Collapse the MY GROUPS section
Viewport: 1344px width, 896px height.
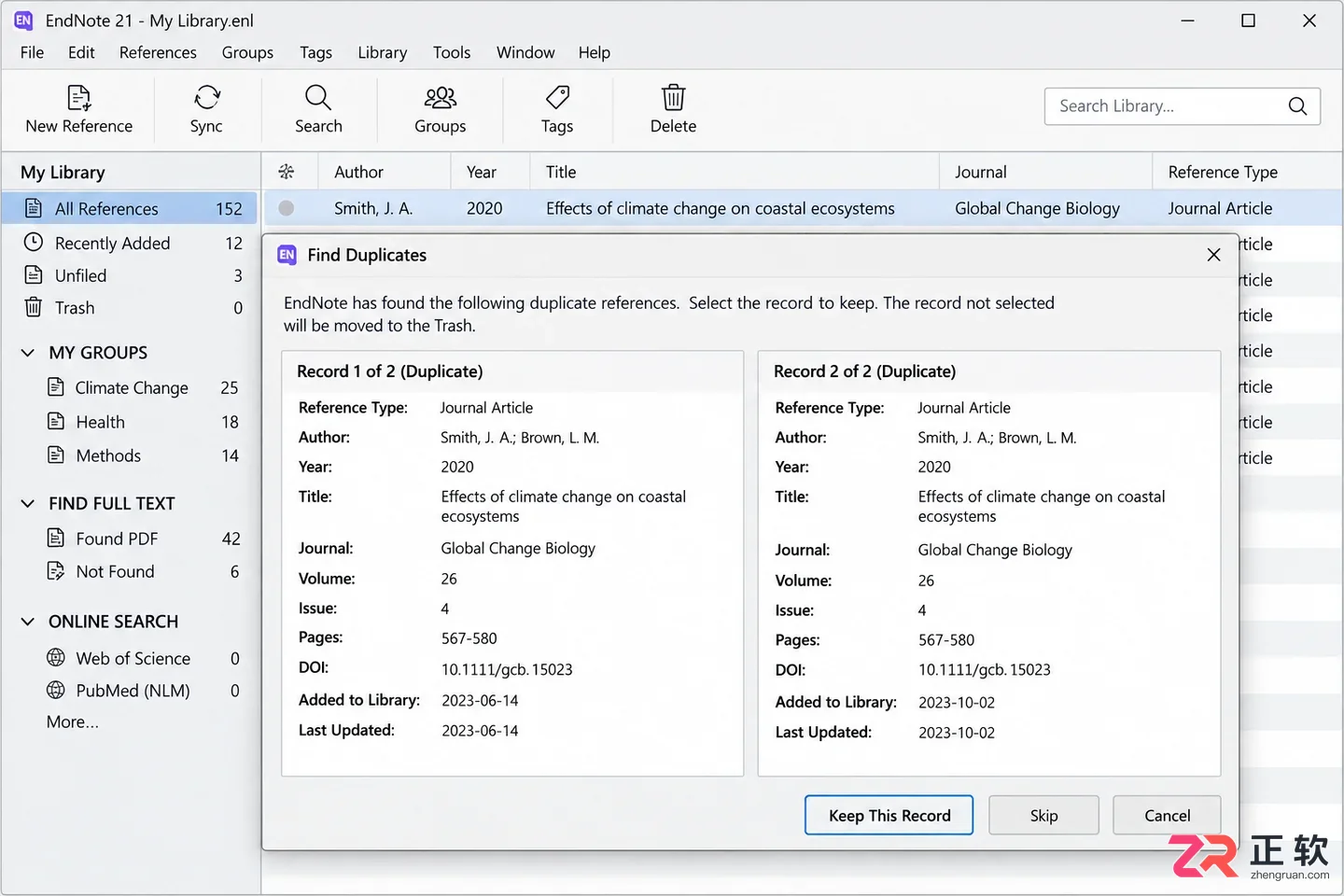(28, 353)
